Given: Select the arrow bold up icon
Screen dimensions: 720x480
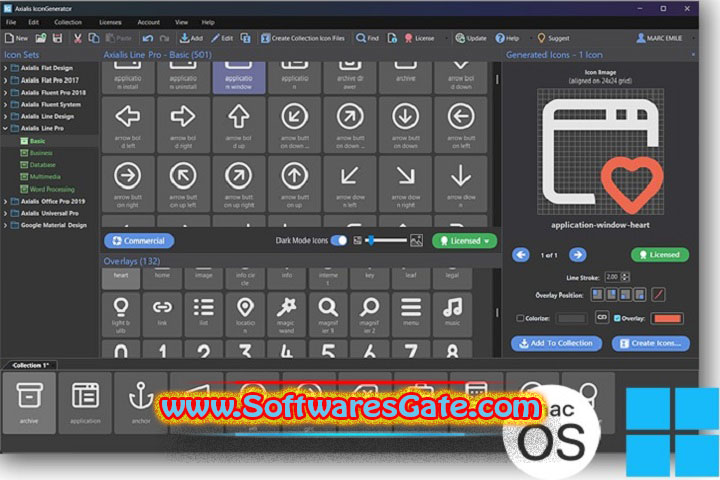Looking at the screenshot, I should 239,124.
